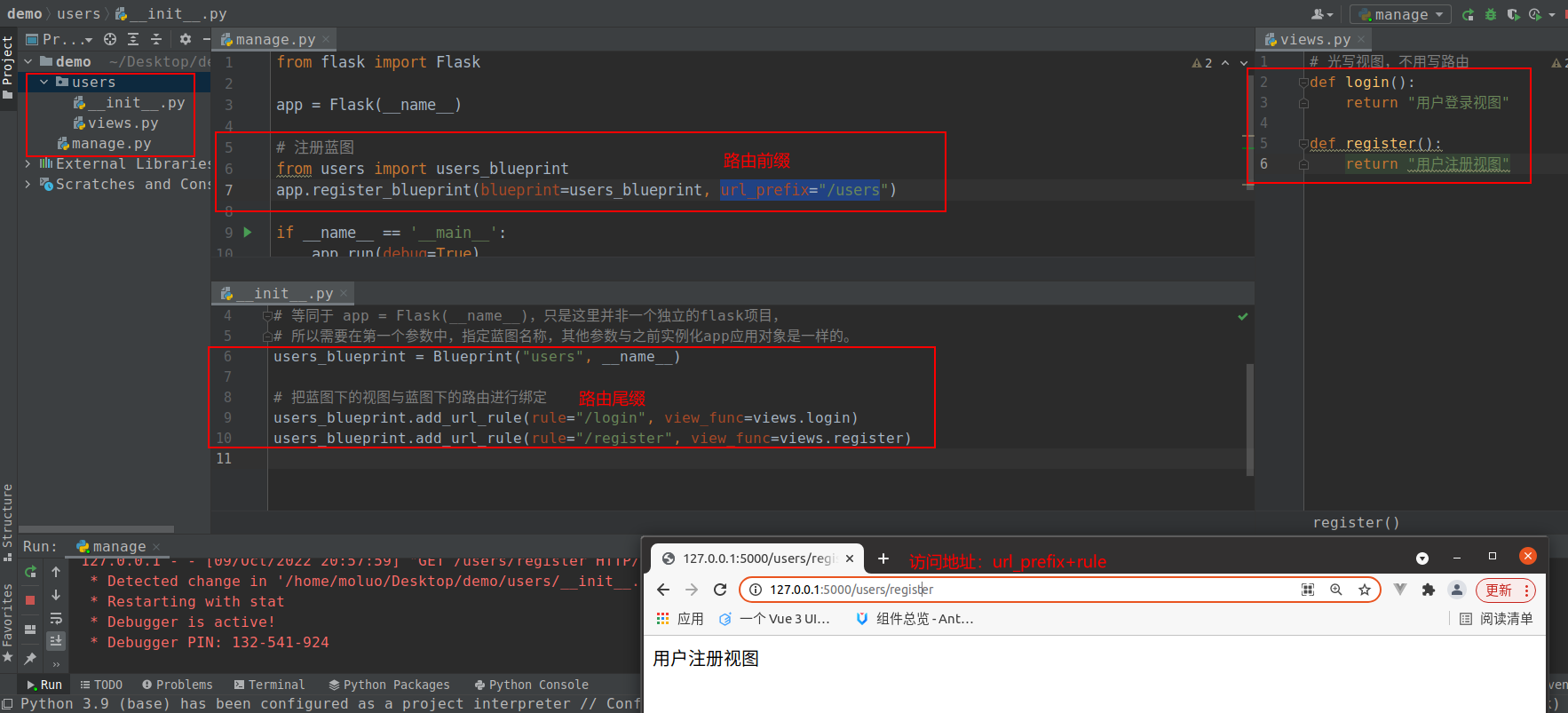Go back in the browser window
1568x713 pixels.
click(663, 590)
